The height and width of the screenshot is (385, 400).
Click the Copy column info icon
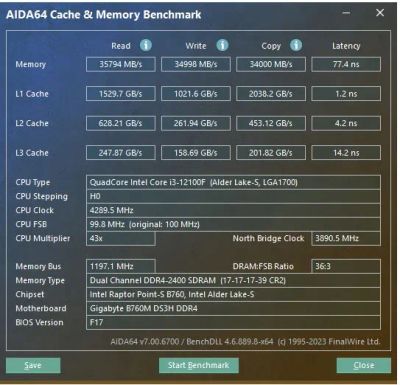coord(296,45)
